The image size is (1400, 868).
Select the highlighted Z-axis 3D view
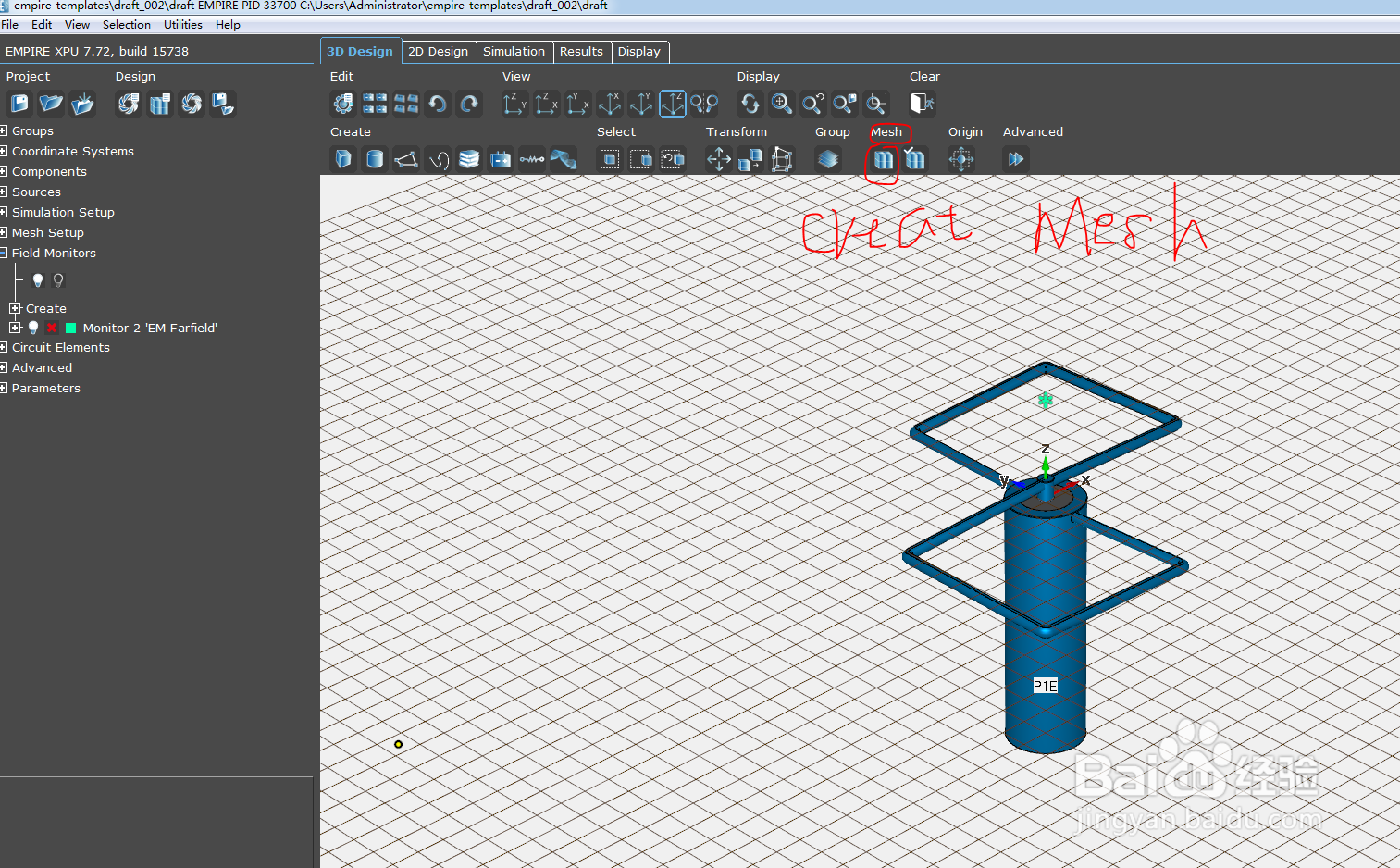673,104
